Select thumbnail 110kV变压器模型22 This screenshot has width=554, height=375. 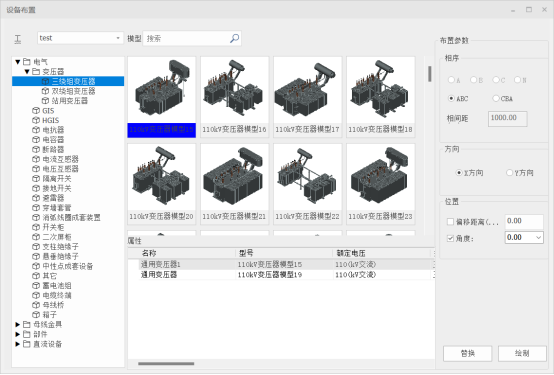308,184
